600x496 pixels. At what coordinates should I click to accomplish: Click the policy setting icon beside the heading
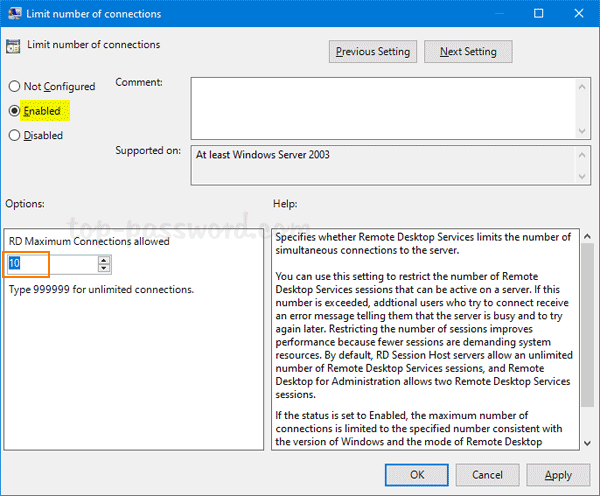point(13,46)
